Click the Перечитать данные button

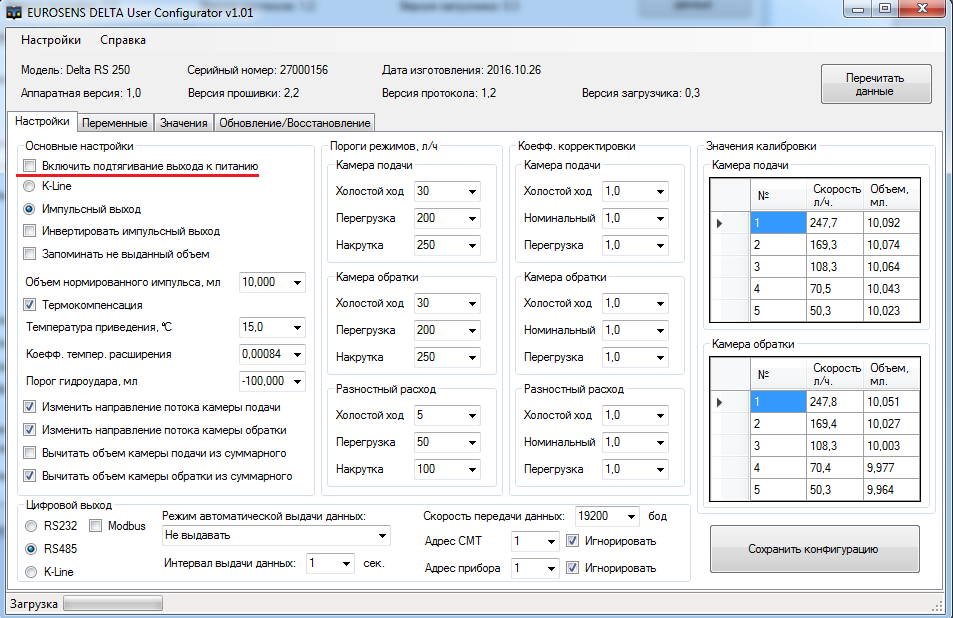coord(875,84)
